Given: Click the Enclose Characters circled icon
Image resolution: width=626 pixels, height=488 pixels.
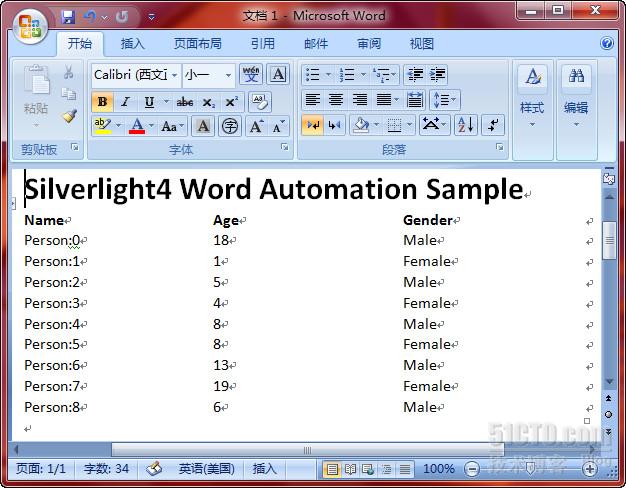Looking at the screenshot, I should pos(230,127).
